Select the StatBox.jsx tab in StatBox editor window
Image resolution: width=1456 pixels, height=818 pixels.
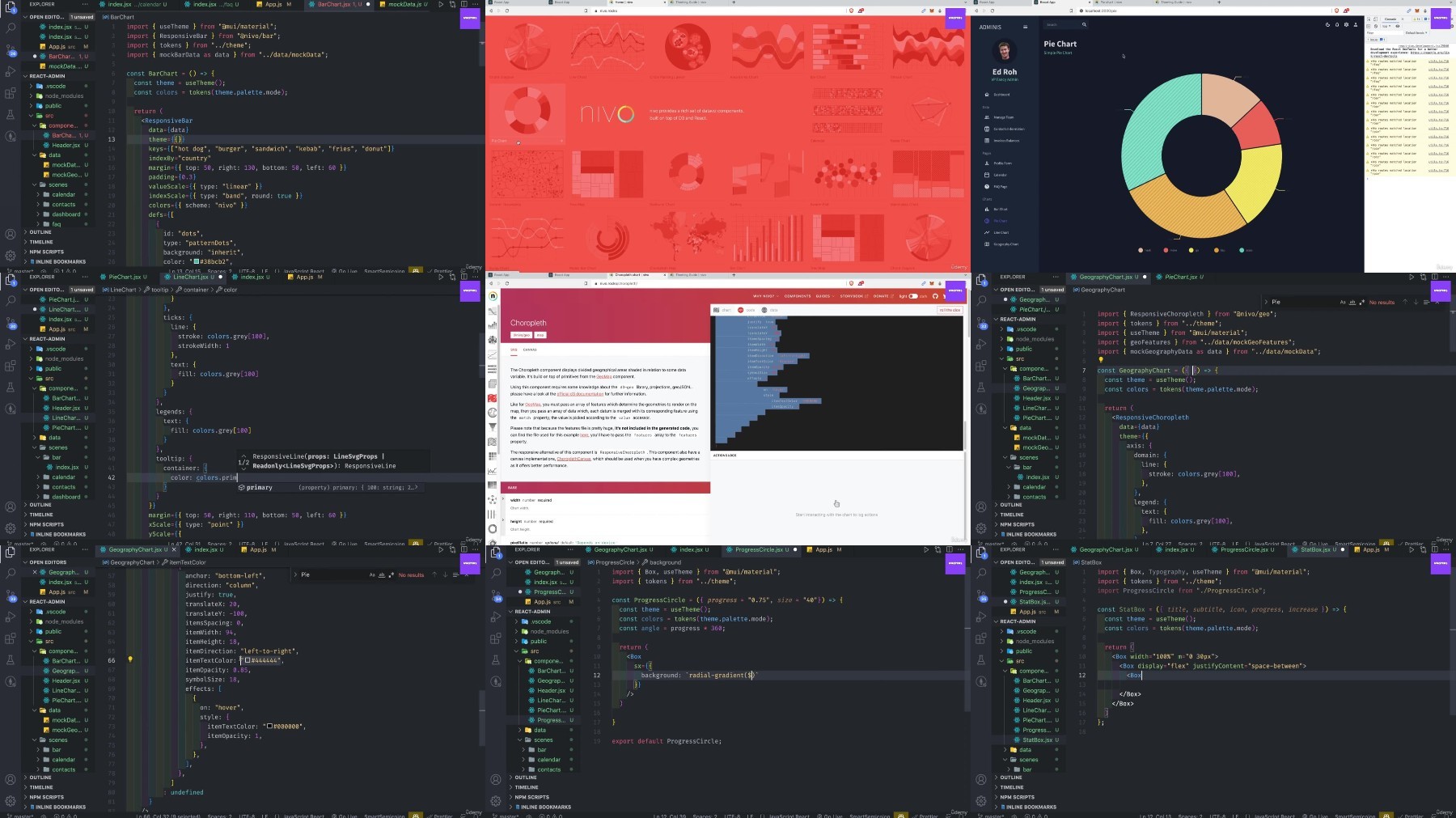pos(1317,549)
